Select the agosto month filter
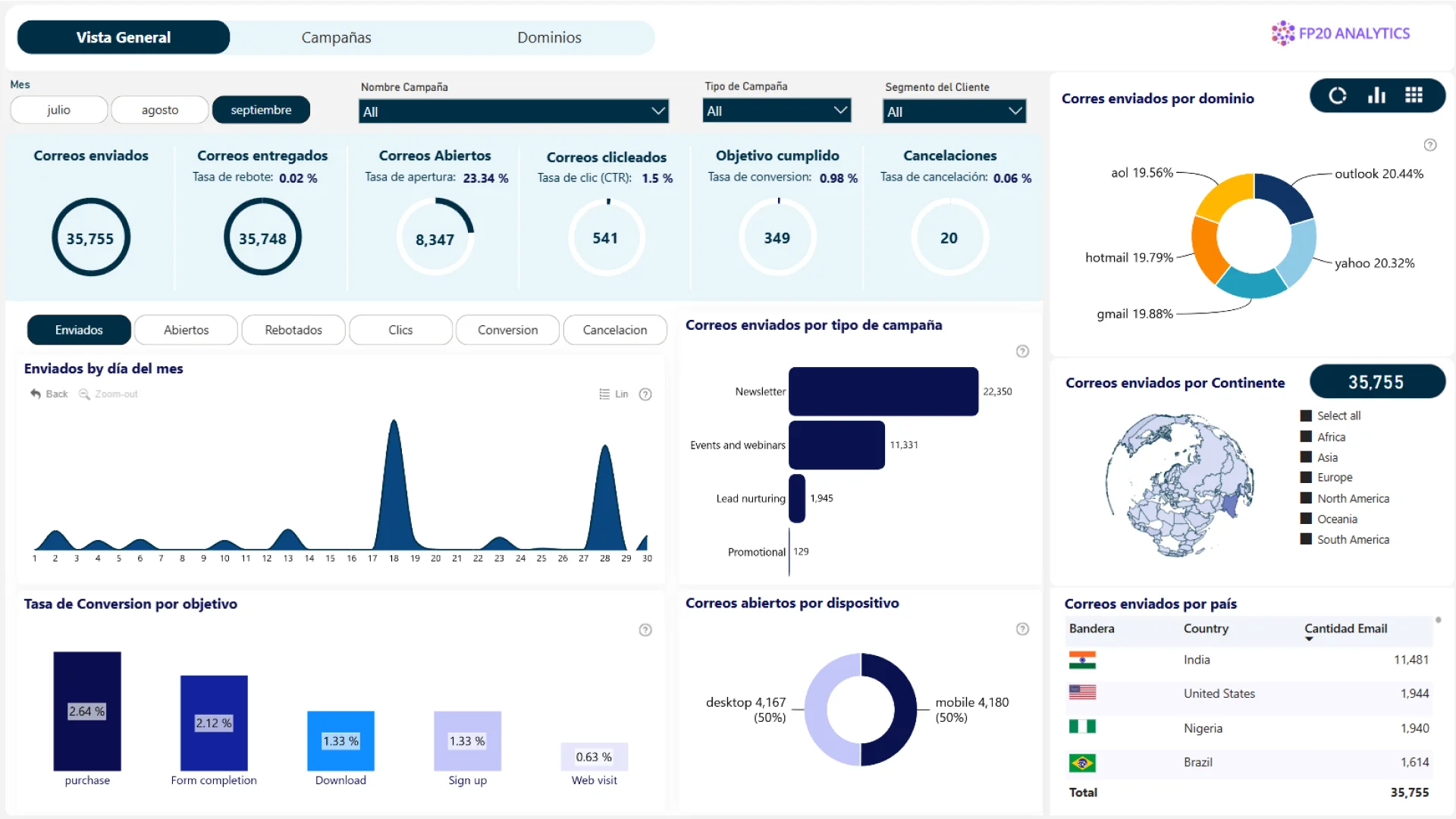 pyautogui.click(x=160, y=110)
